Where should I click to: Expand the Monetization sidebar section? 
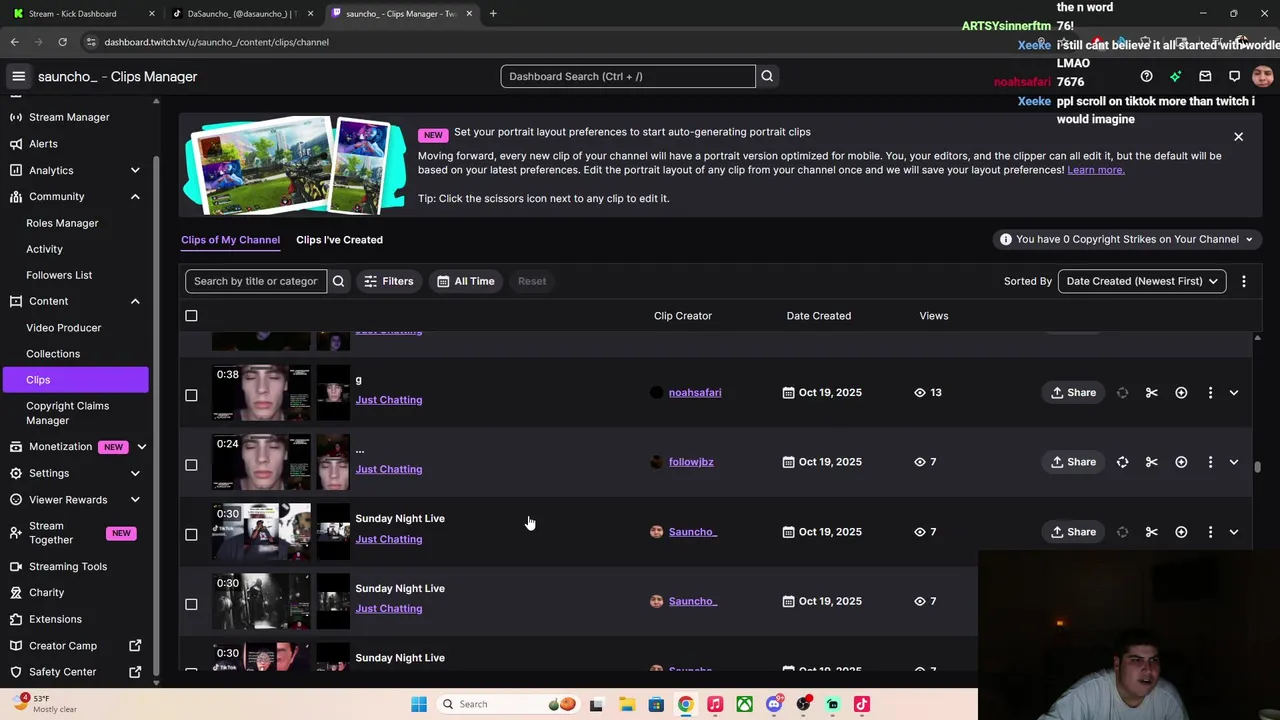point(141,447)
